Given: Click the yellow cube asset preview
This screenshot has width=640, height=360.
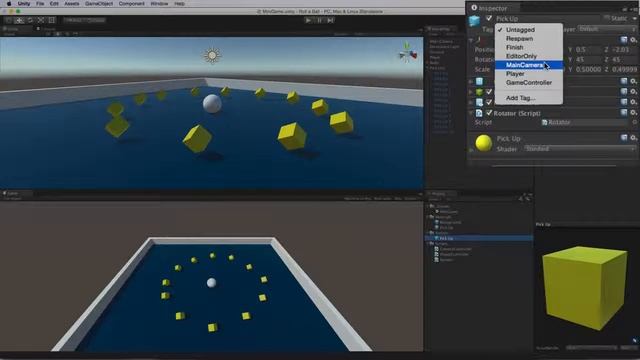Looking at the screenshot, I should click(x=584, y=287).
